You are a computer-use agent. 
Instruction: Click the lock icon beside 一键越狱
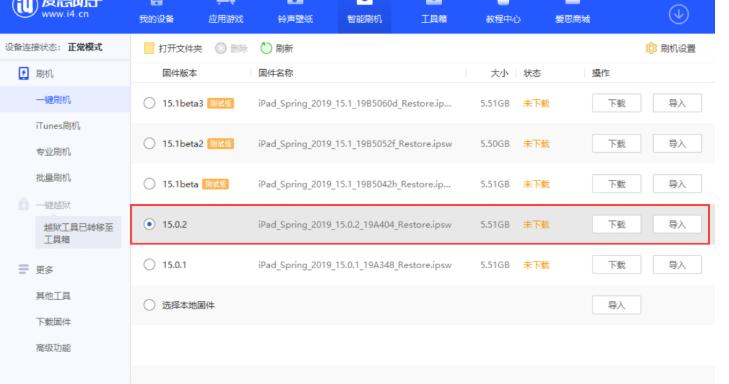[x=23, y=205]
